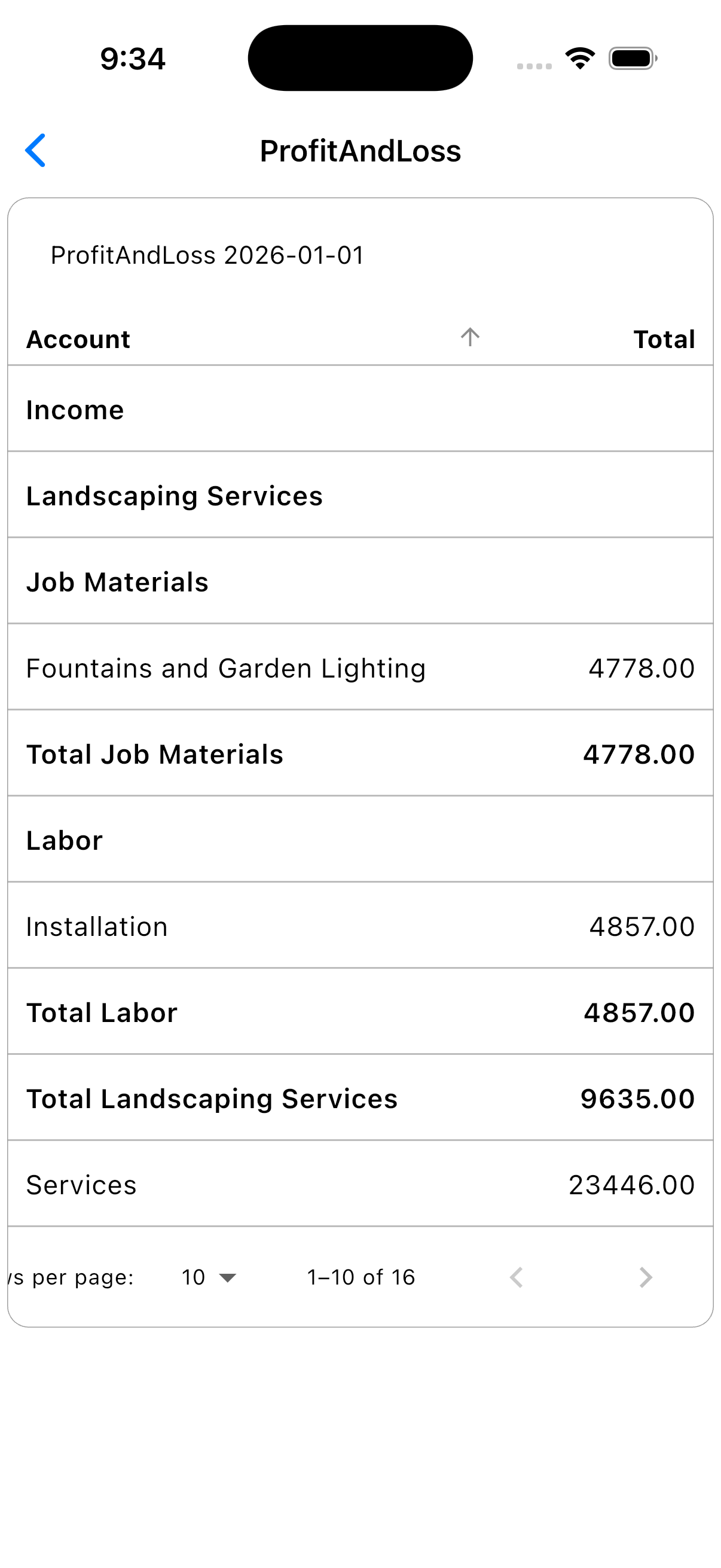Click the ascending sort arrow icon

click(470, 337)
